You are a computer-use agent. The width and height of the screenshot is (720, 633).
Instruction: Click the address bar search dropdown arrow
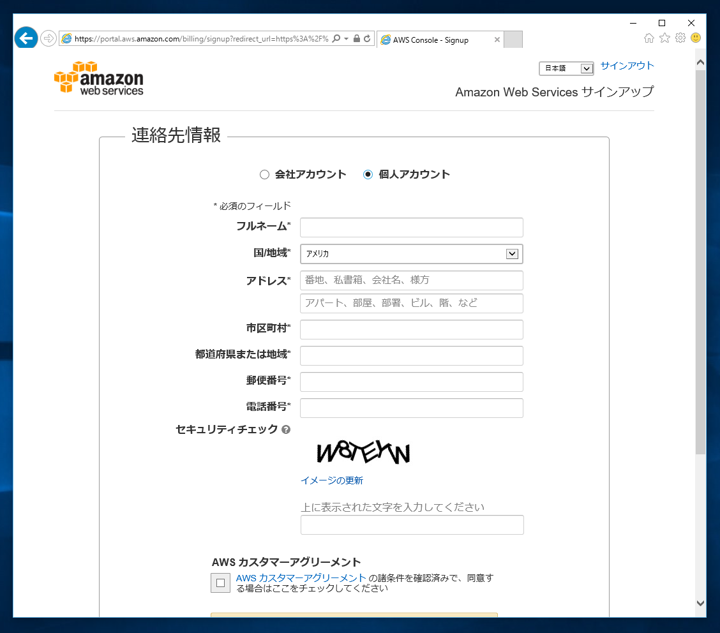click(346, 39)
